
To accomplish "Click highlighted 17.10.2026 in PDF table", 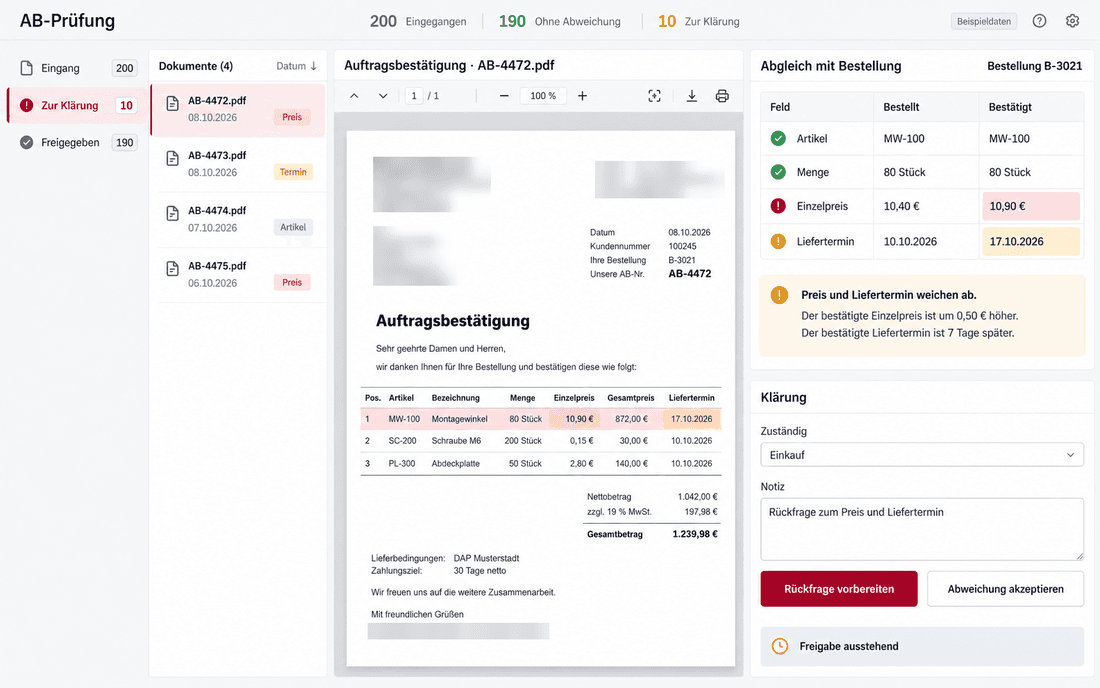I will tap(691, 419).
